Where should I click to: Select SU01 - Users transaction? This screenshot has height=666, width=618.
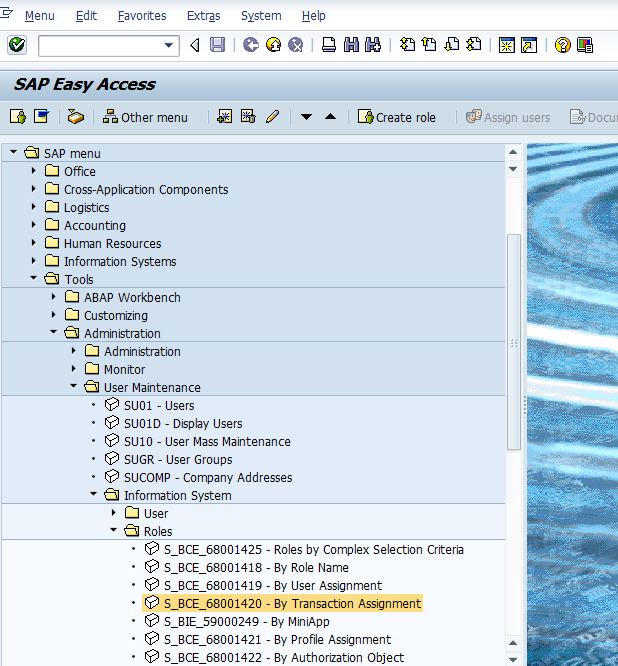click(159, 406)
